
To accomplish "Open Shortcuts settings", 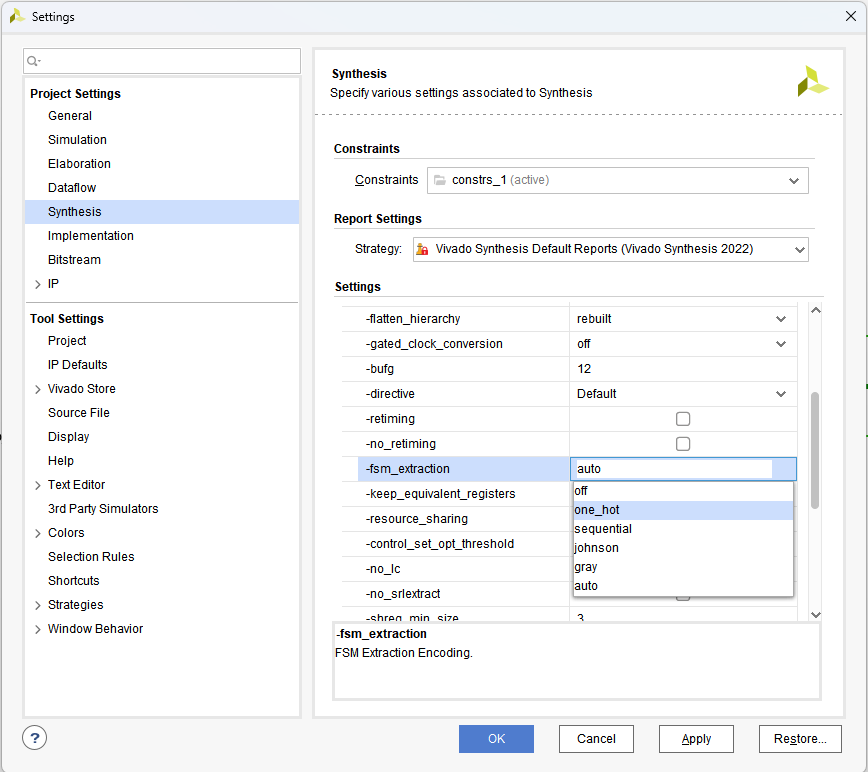I will point(74,581).
